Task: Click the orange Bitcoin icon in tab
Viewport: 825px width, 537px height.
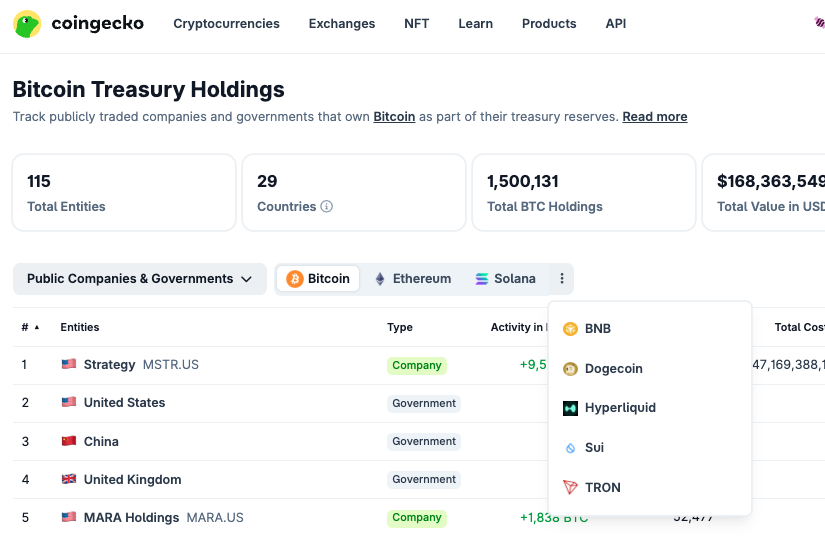Action: point(295,279)
